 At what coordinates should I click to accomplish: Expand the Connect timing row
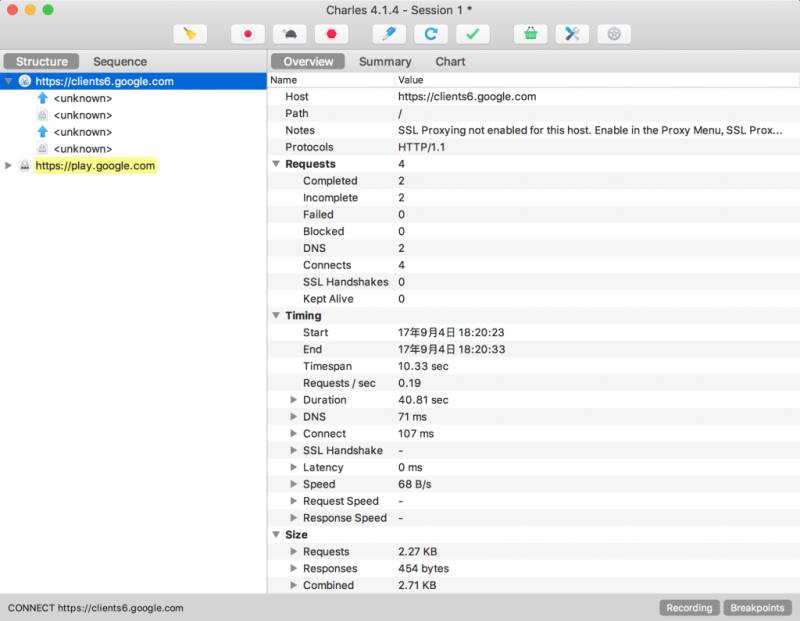[293, 433]
